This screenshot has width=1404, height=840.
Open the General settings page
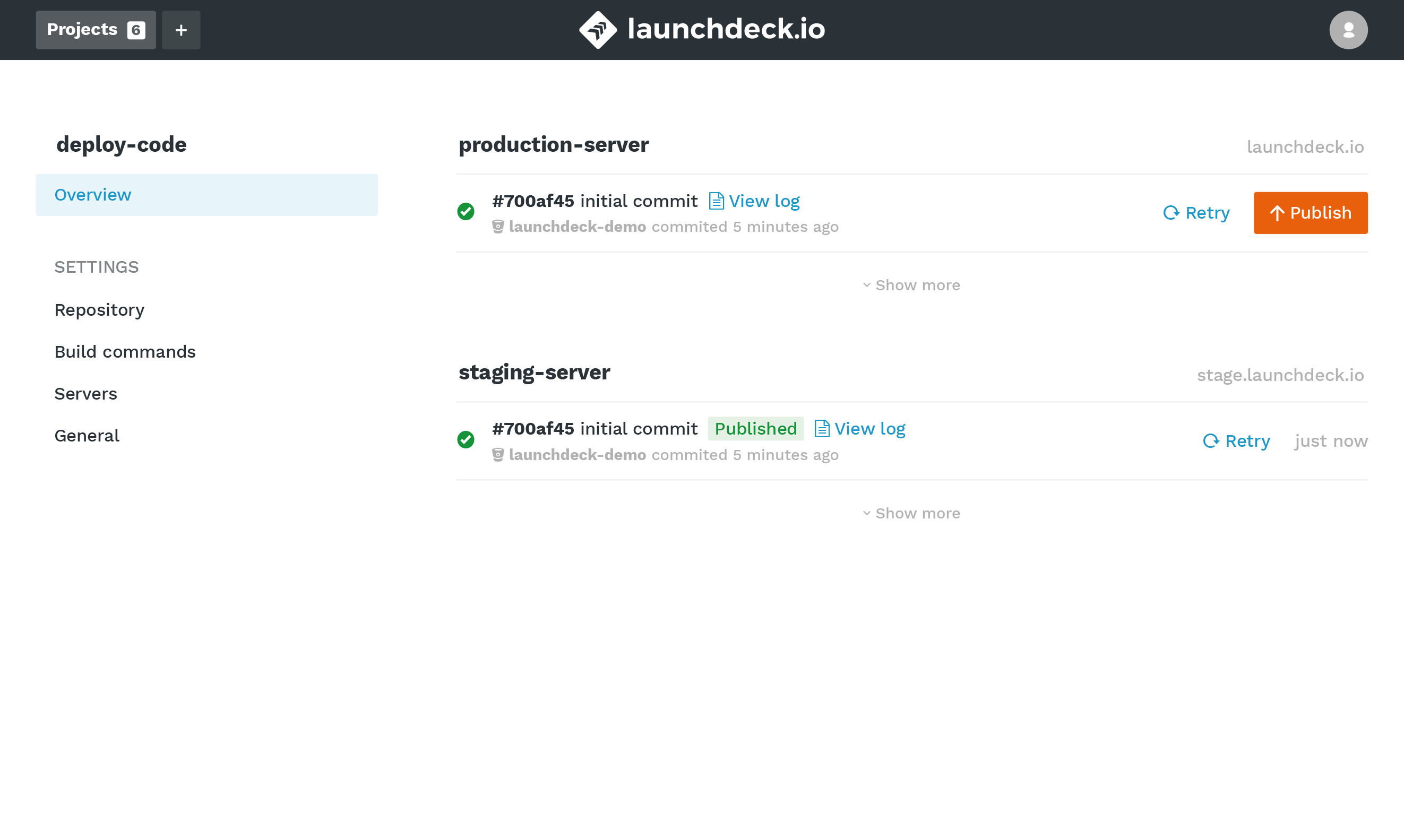click(x=87, y=435)
